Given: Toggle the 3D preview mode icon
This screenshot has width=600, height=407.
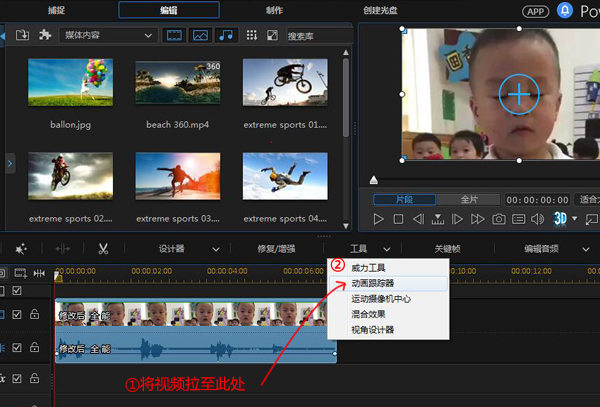Looking at the screenshot, I should pos(560,219).
